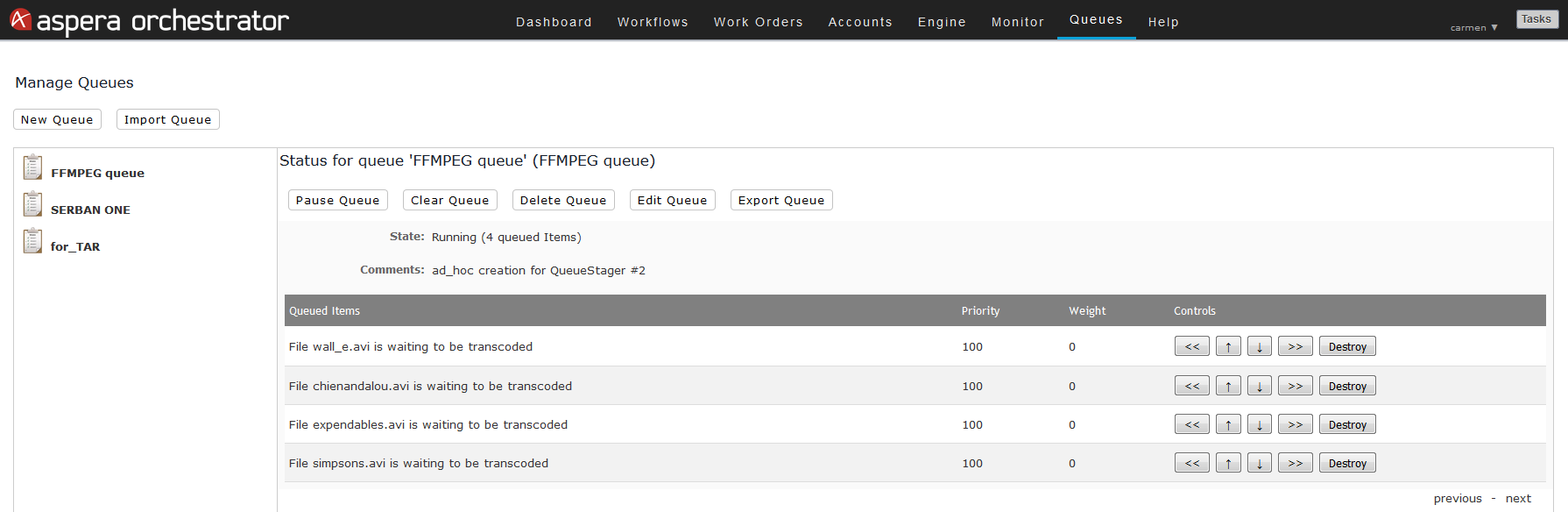Click 'File expendables.avi is waiting to be transcoded'
This screenshot has height=512, width=1568.
(x=428, y=424)
